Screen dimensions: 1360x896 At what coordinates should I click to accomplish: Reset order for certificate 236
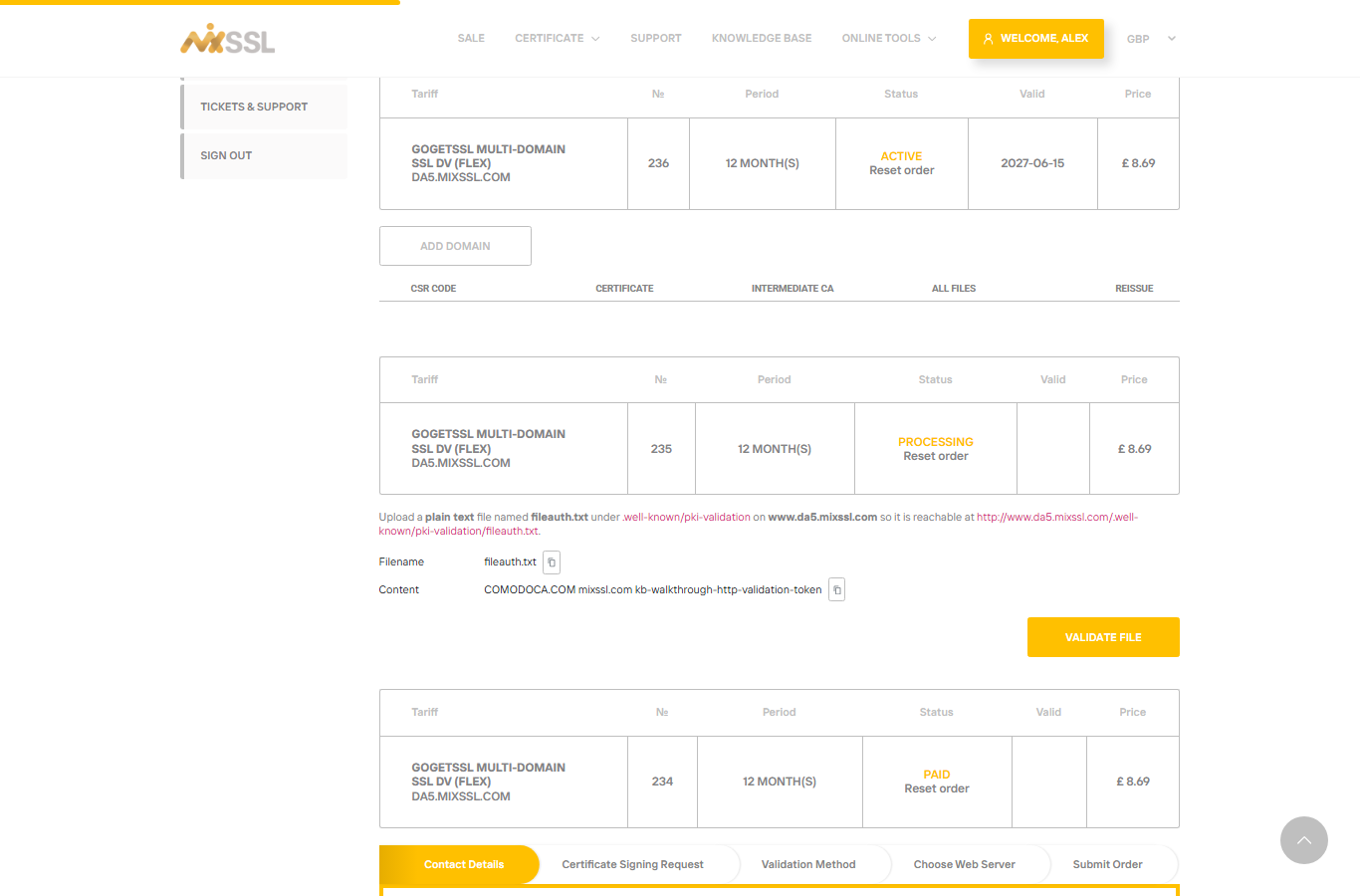click(x=901, y=171)
